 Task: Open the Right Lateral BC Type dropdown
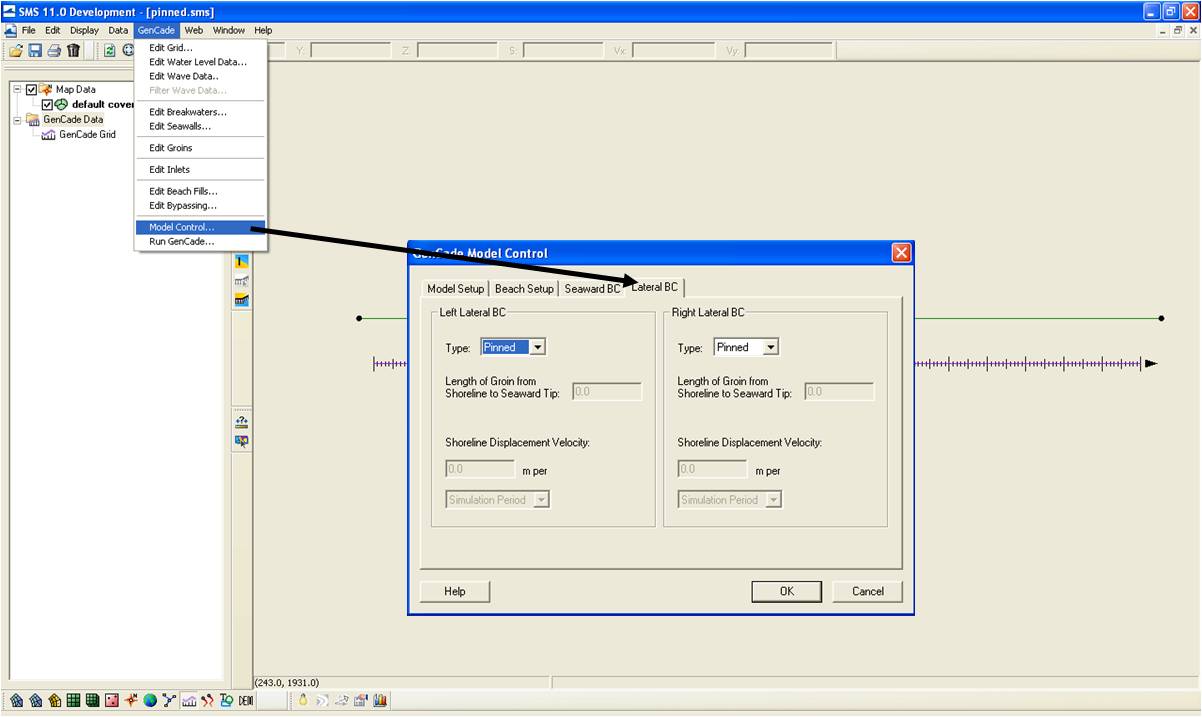point(770,347)
